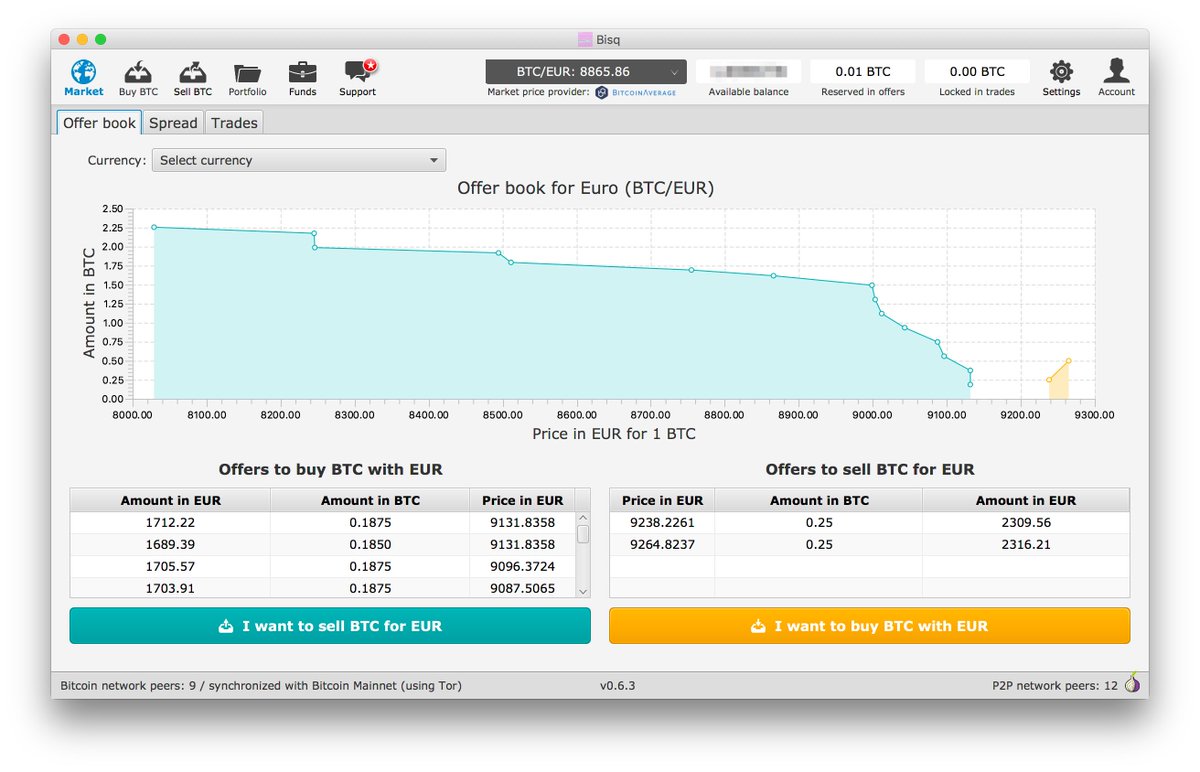Viewport: 1200px width, 772px height.
Task: Open the Settings gear icon
Action: point(1061,72)
